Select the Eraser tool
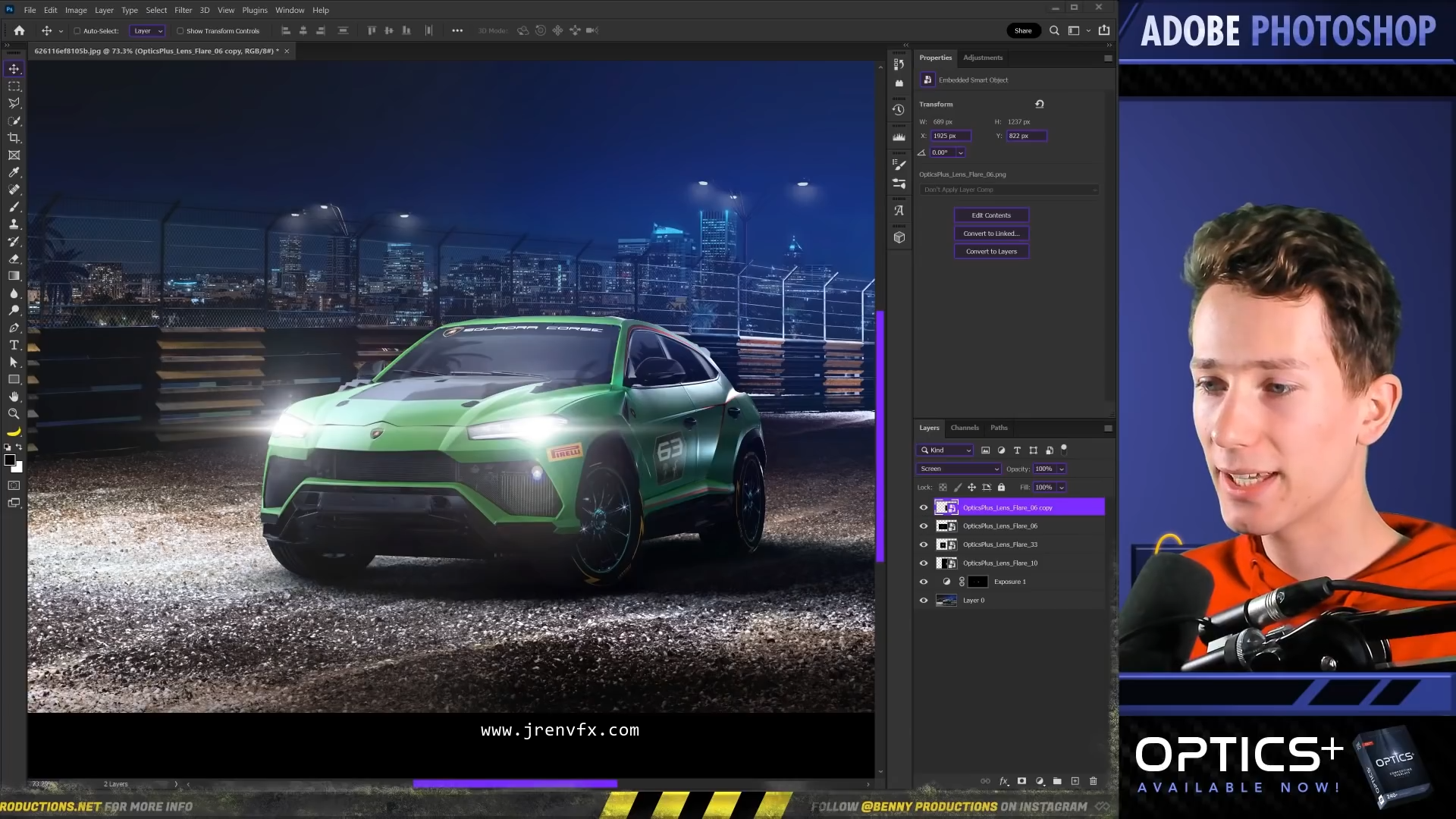The height and width of the screenshot is (819, 1456). [14, 259]
